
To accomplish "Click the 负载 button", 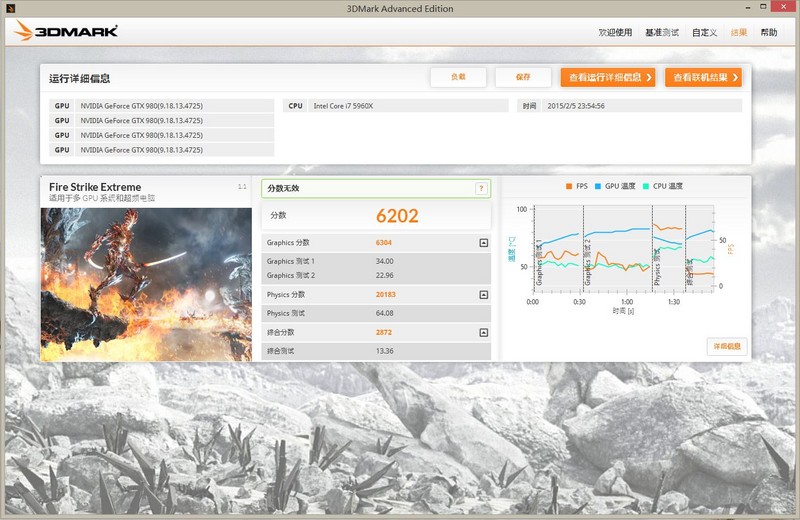I will (x=458, y=77).
